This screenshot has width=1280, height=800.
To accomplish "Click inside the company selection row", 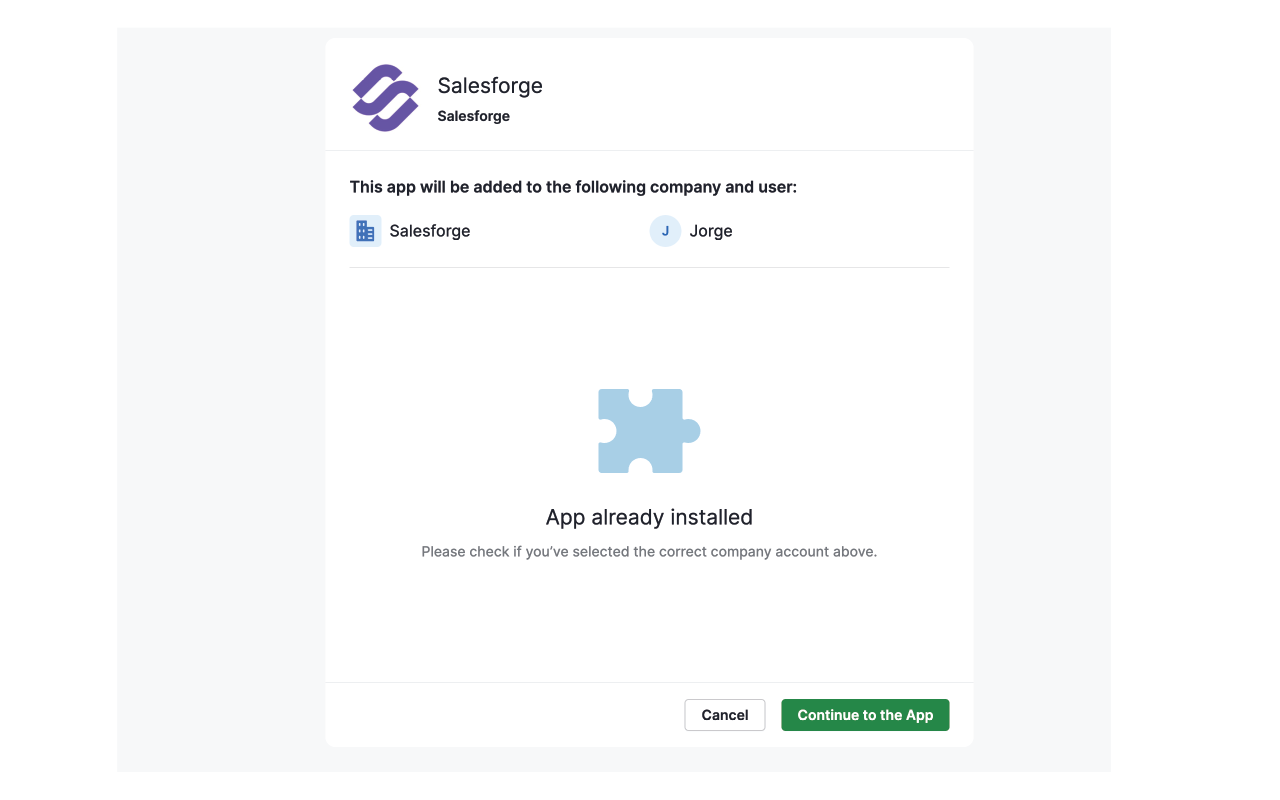I will click(x=450, y=230).
